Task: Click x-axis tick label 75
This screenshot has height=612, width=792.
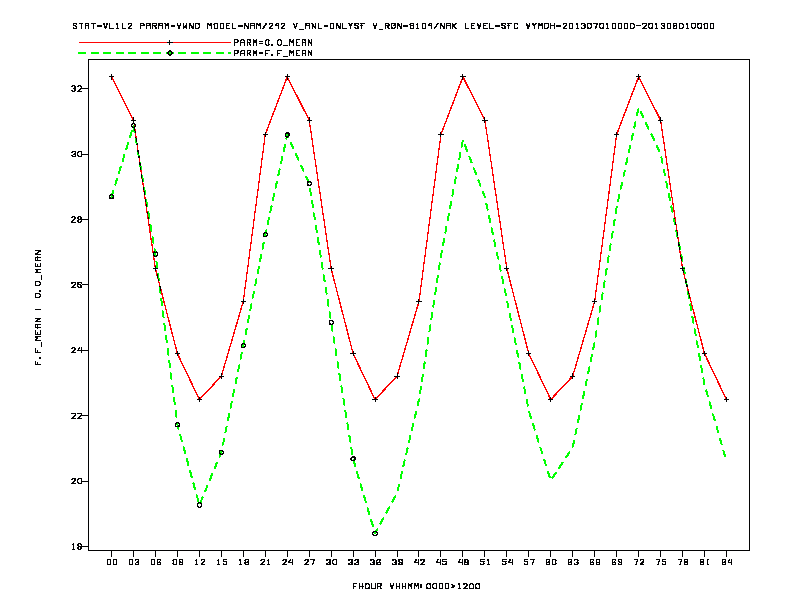Action: tap(661, 562)
